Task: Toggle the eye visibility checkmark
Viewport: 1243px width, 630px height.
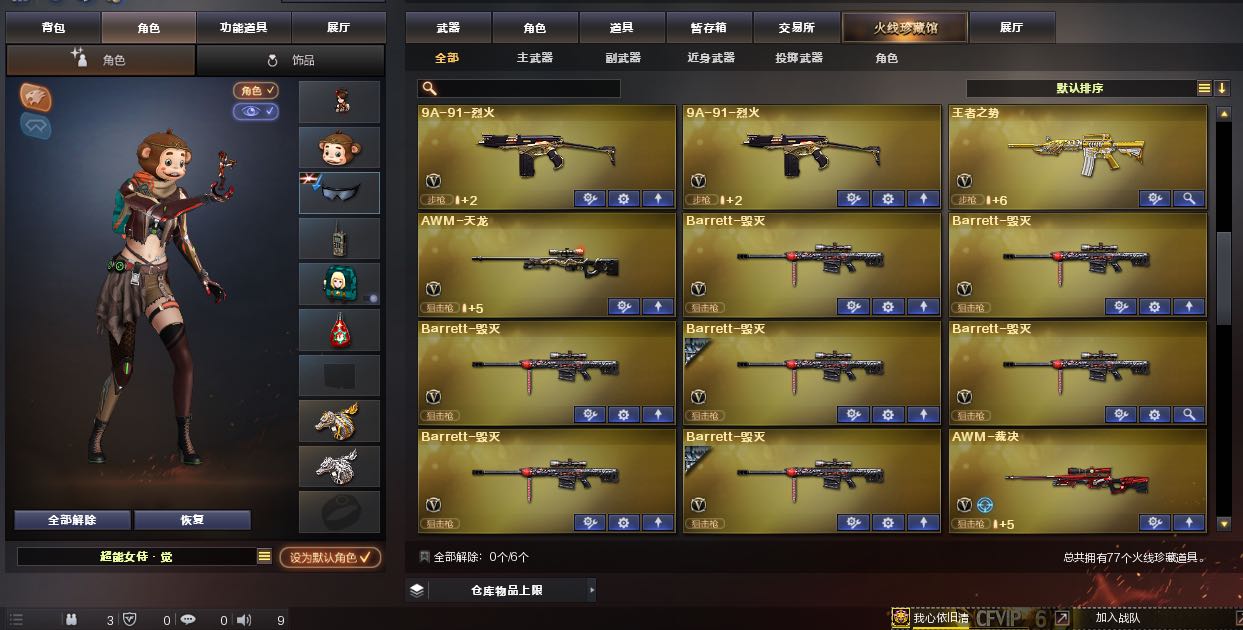Action: 256,111
